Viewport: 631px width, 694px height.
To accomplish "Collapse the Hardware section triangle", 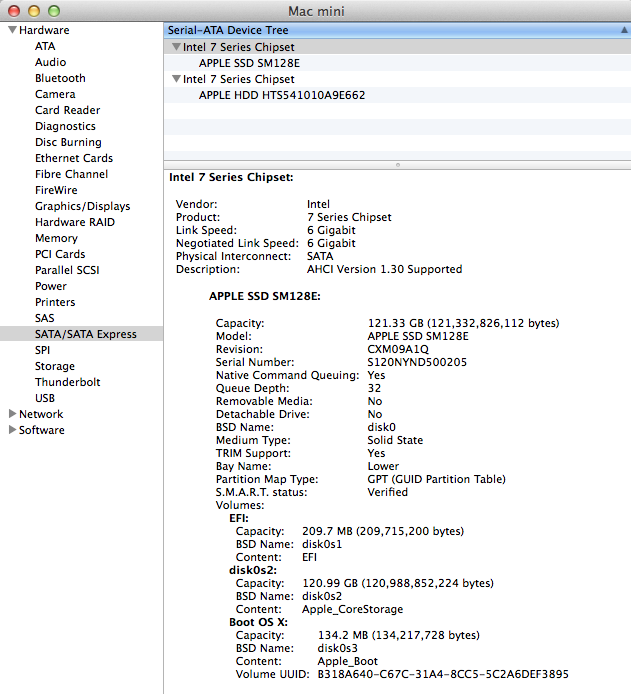I will [12, 30].
